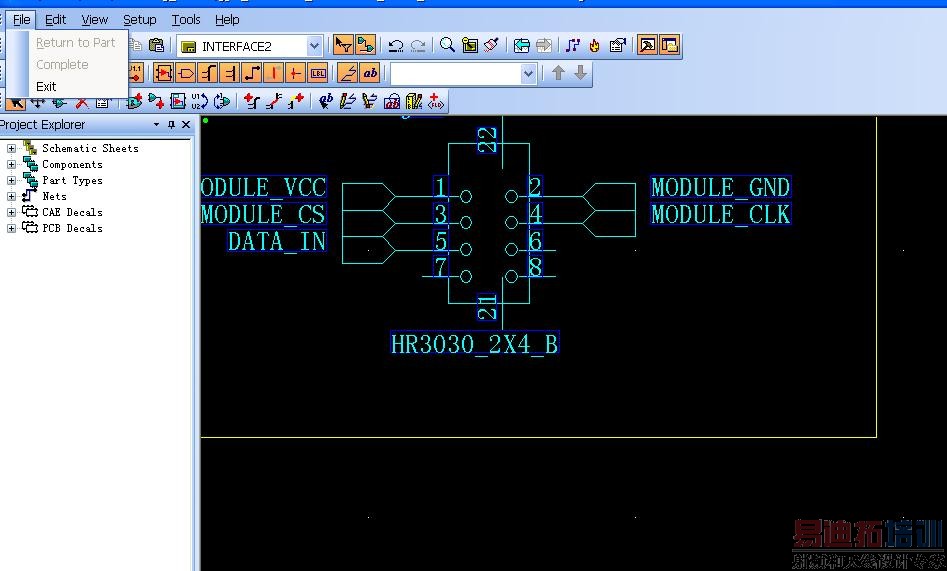Pin the Project Explorer panel
The width and height of the screenshot is (947, 571).
[172, 124]
